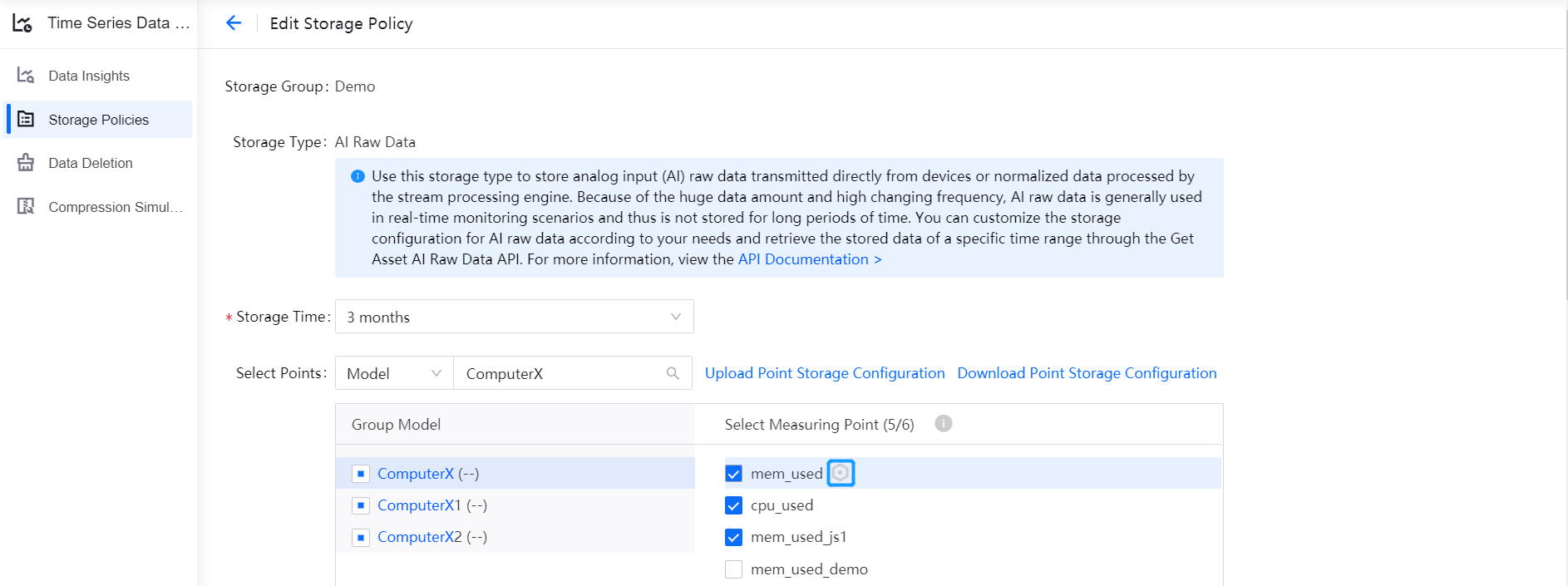
Task: Click the Time Series Data logo icon
Action: click(22, 23)
